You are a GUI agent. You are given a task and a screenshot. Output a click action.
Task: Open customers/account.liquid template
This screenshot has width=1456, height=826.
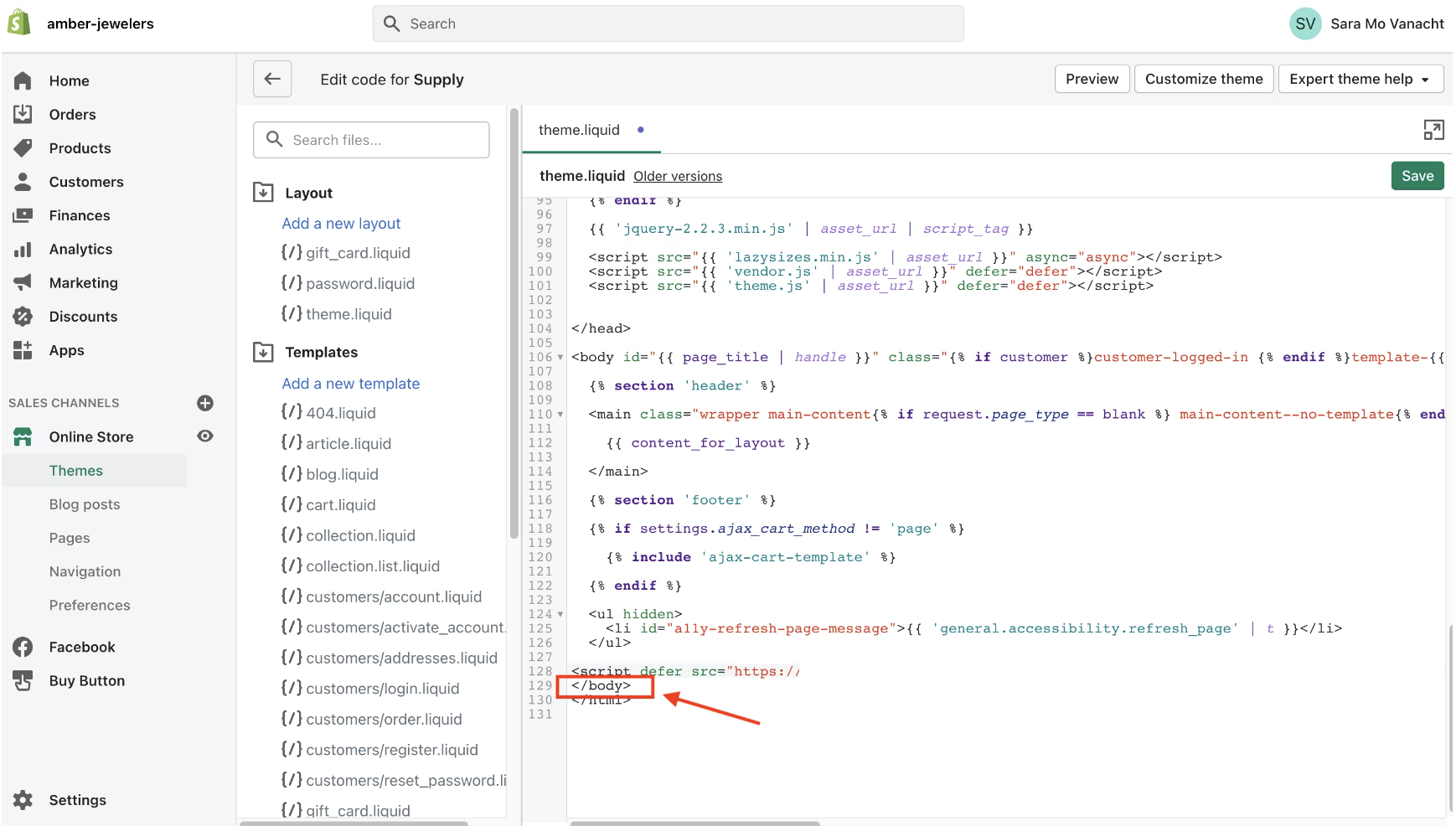click(x=382, y=596)
